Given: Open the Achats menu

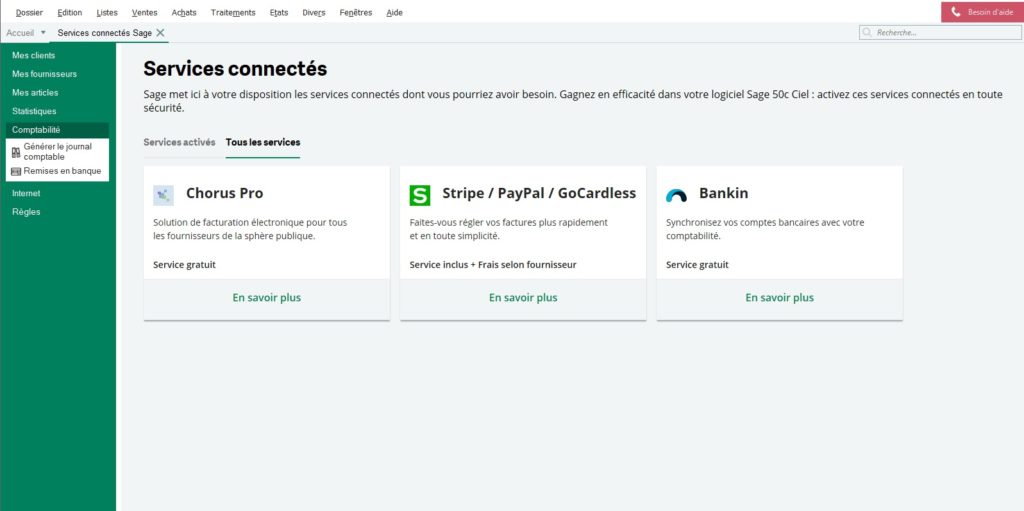Looking at the screenshot, I should [x=184, y=12].
